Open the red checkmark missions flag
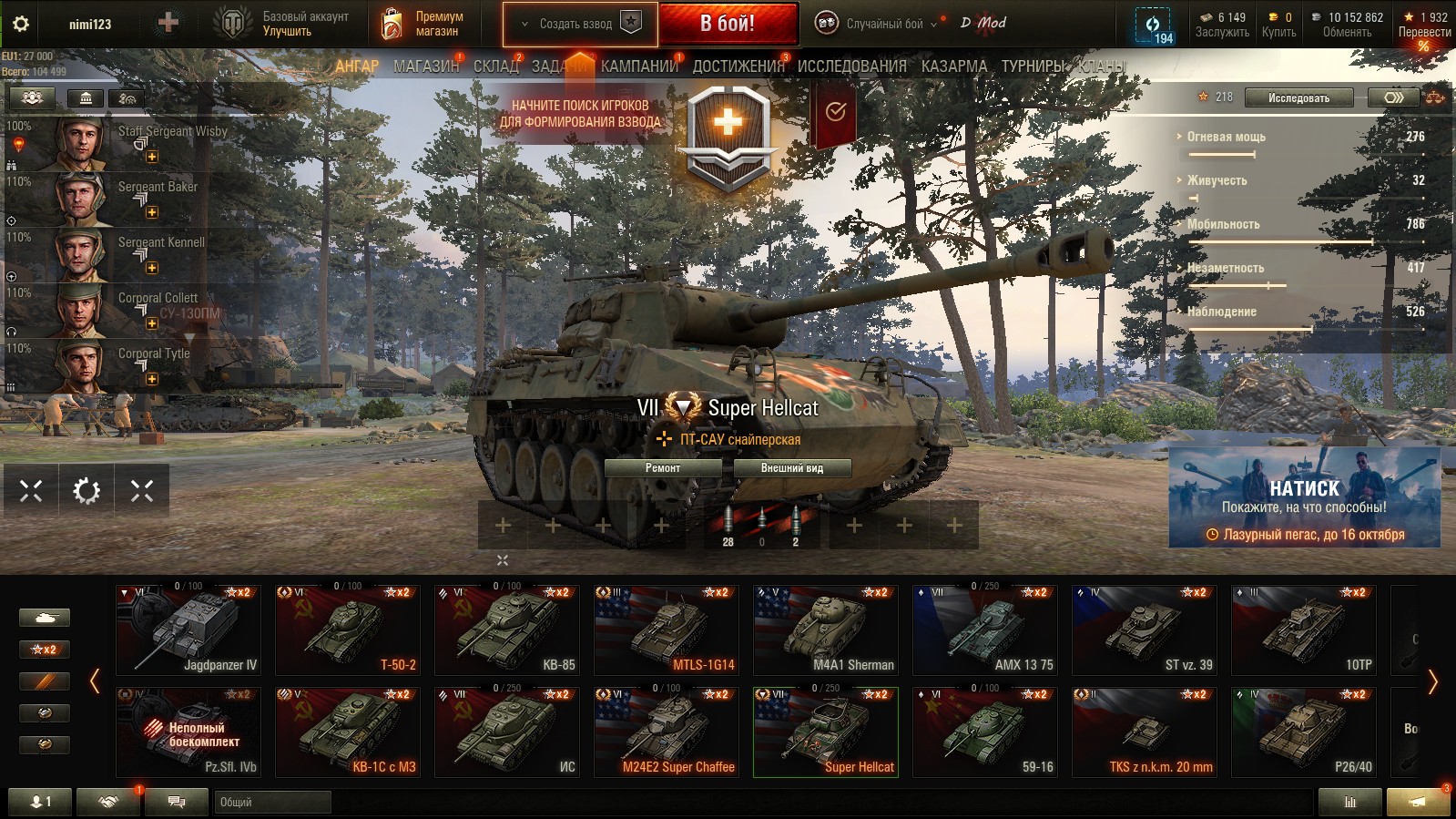The height and width of the screenshot is (819, 1456). click(835, 113)
